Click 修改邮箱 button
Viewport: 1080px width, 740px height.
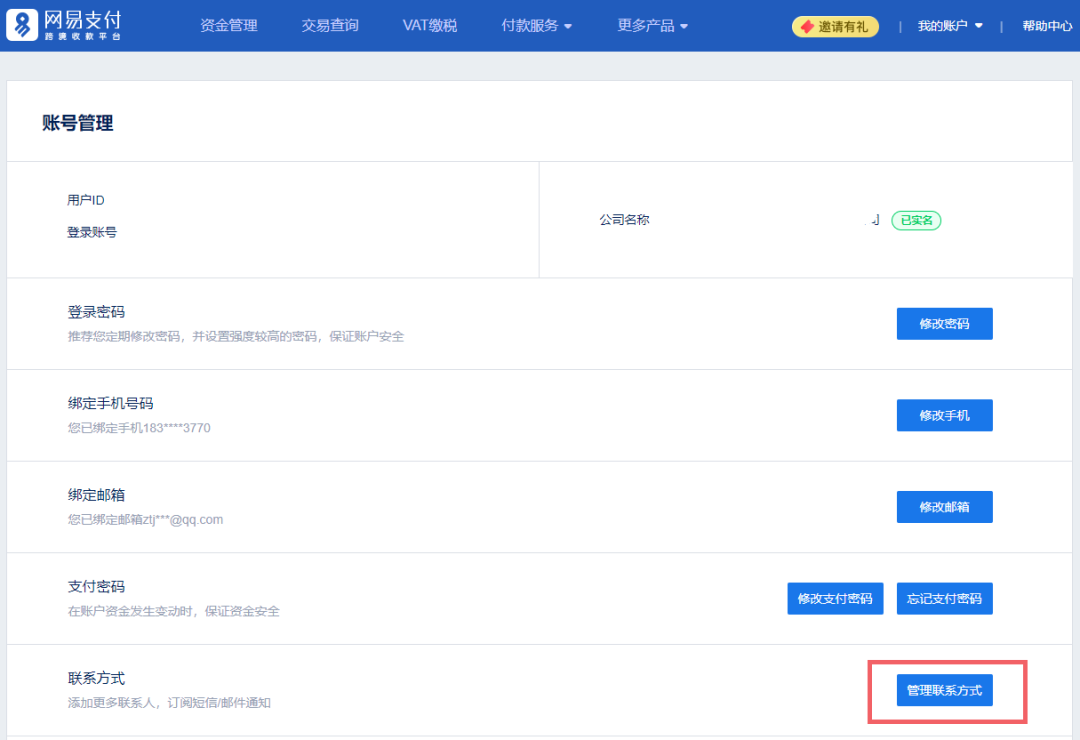pyautogui.click(x=944, y=507)
